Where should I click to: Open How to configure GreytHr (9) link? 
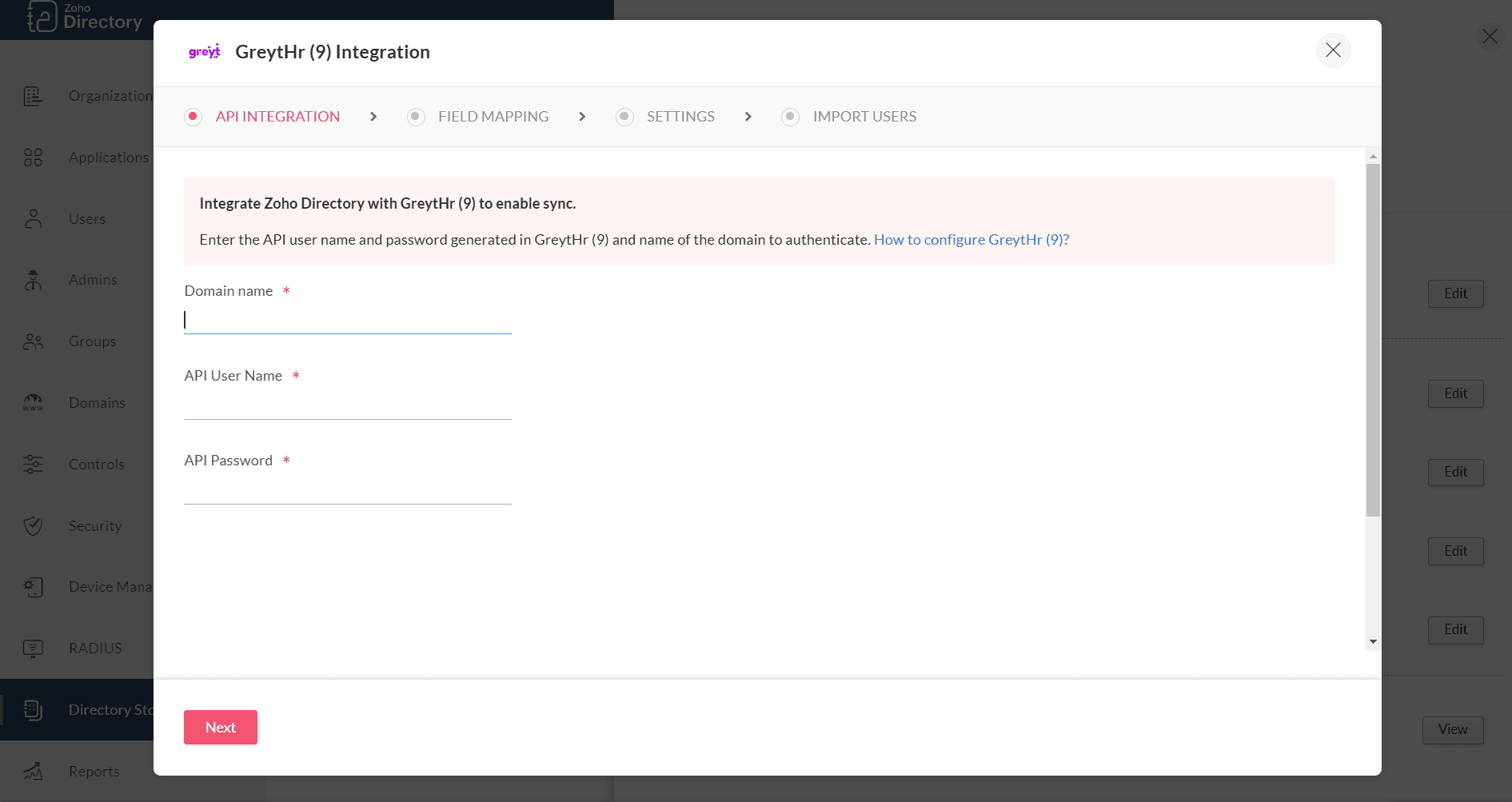point(971,240)
